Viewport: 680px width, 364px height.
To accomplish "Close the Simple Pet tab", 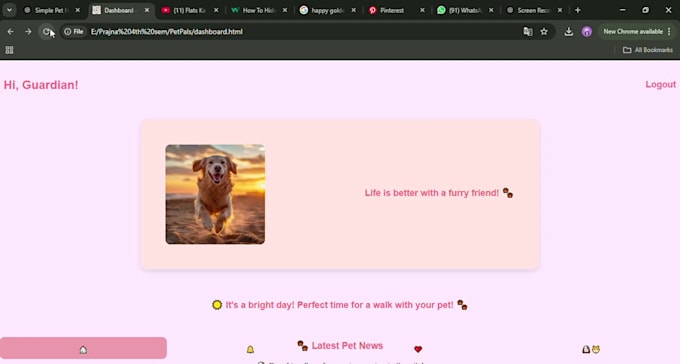I will tap(78, 10).
